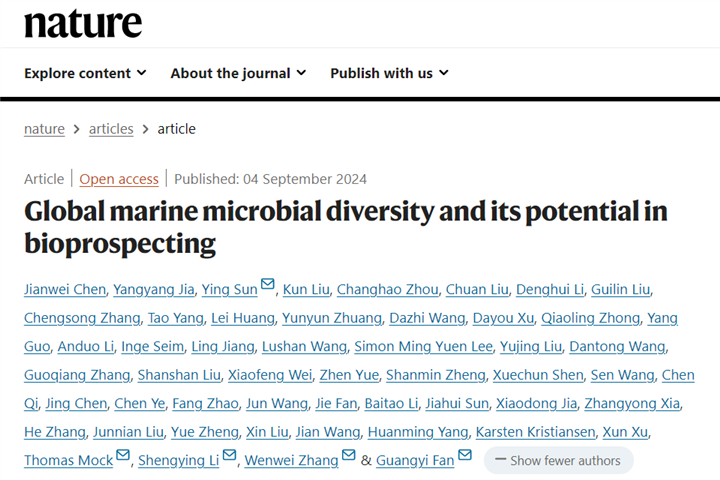Click the Open access link
This screenshot has width=720, height=480.
click(119, 179)
